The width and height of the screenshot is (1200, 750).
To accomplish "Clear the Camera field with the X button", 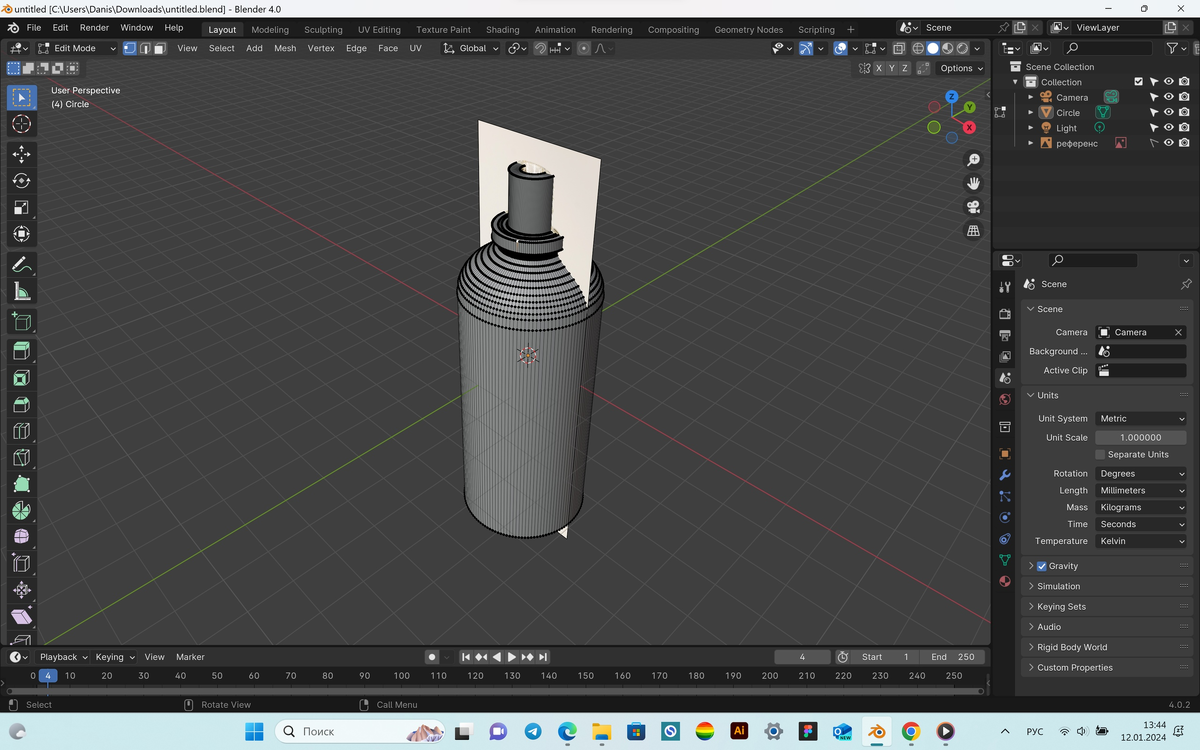I will 1177,331.
